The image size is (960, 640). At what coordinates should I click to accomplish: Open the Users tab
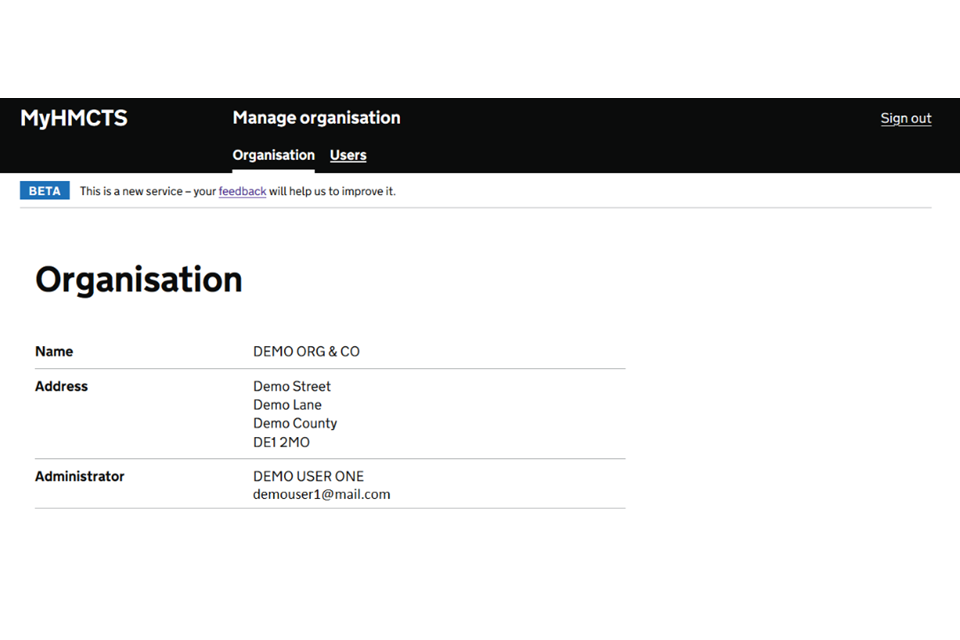pos(348,155)
